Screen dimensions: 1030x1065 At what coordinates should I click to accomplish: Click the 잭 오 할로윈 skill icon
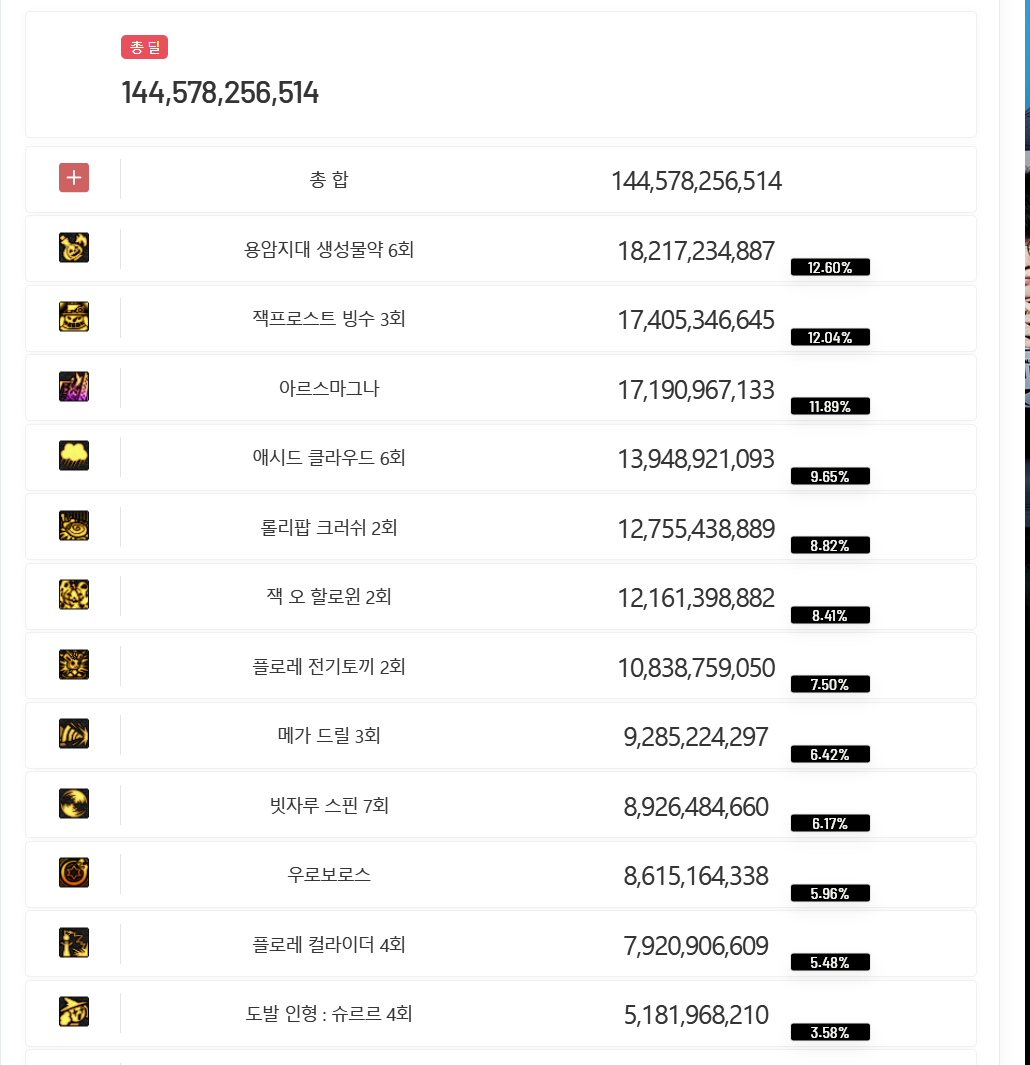click(74, 595)
